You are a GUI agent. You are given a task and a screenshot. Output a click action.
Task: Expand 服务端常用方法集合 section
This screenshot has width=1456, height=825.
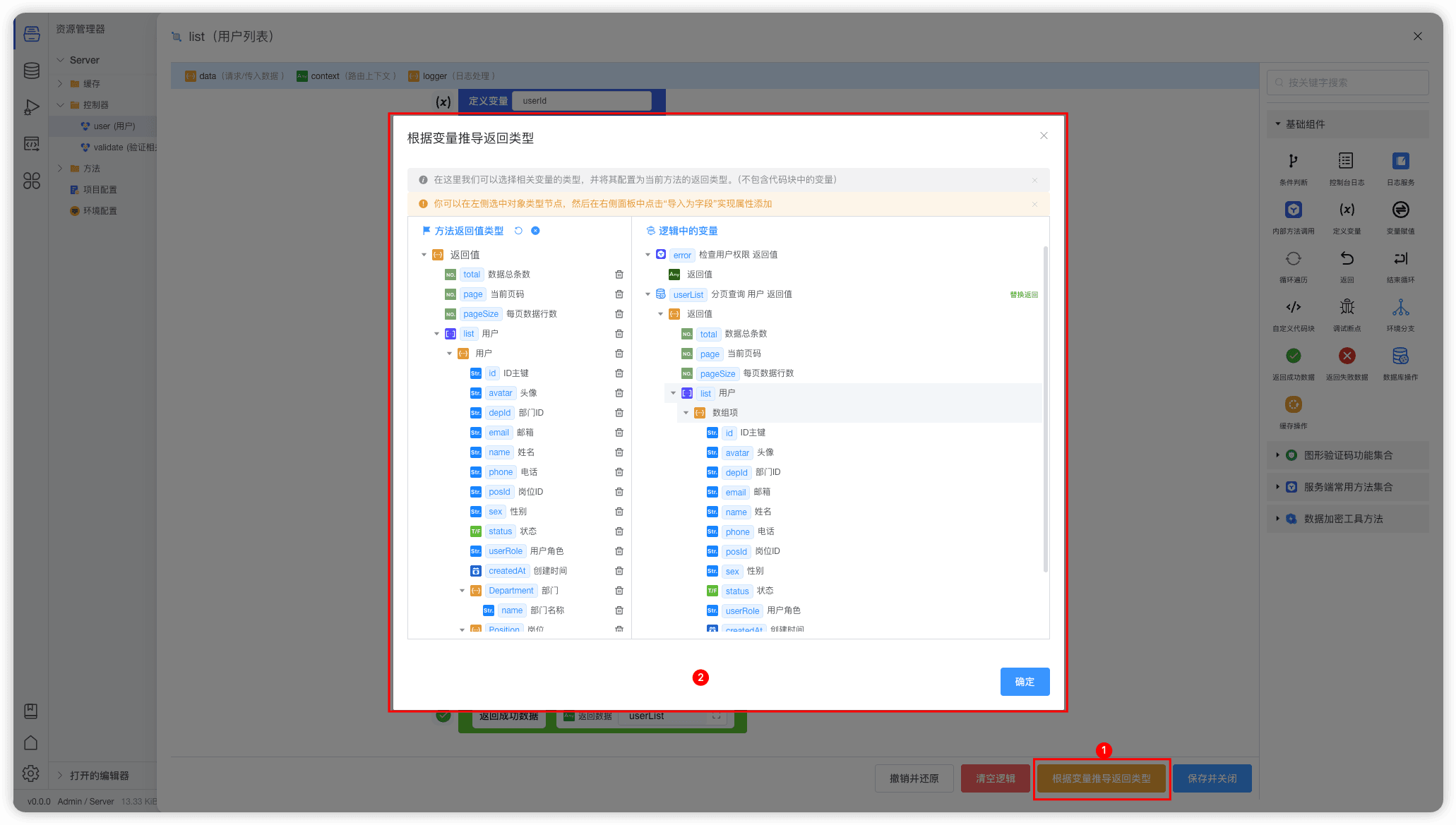pos(1347,487)
